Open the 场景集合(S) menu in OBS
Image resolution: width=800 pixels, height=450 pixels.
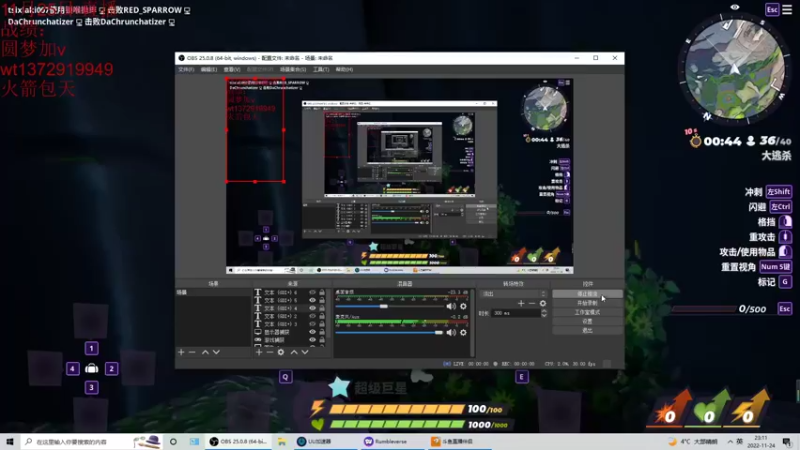(x=293, y=69)
